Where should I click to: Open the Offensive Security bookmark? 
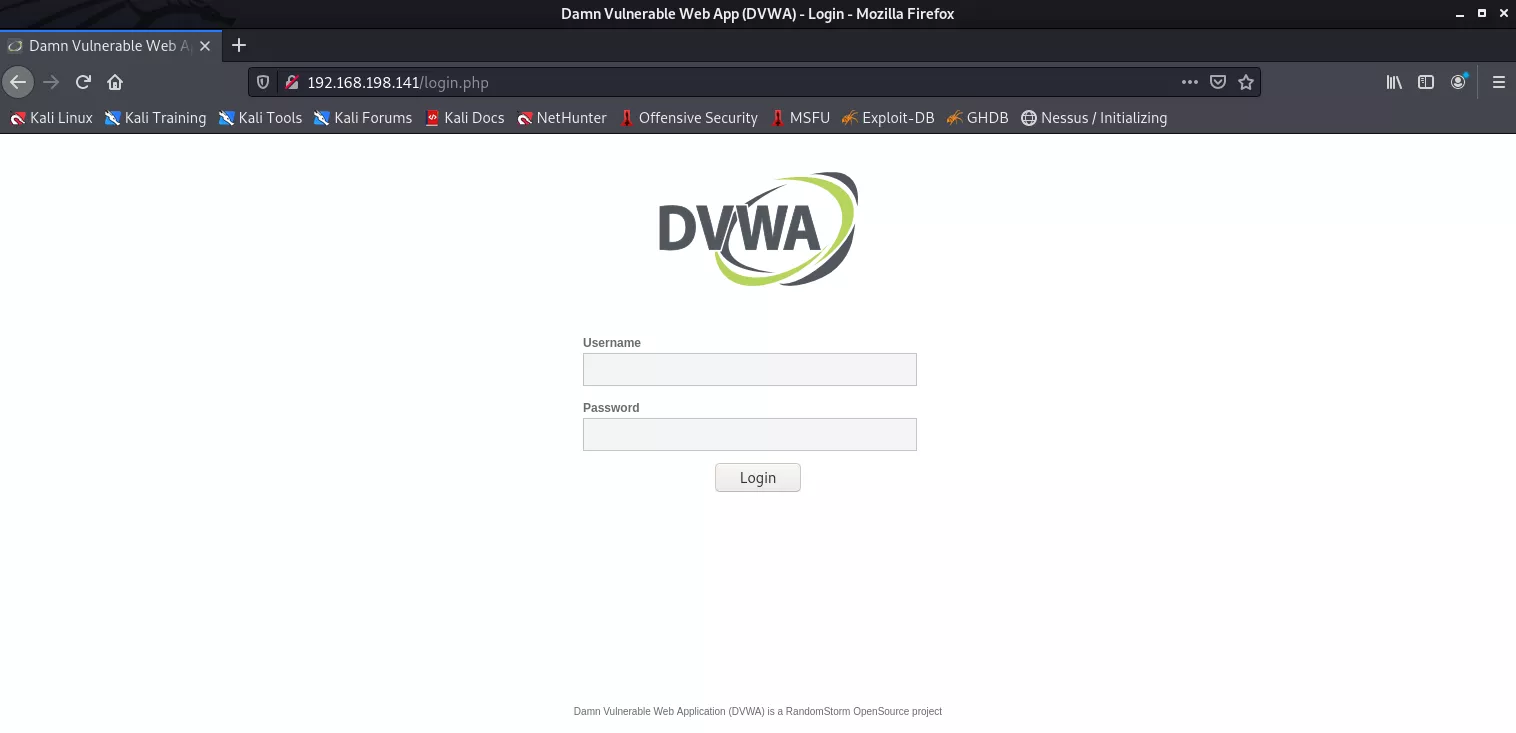(688, 118)
